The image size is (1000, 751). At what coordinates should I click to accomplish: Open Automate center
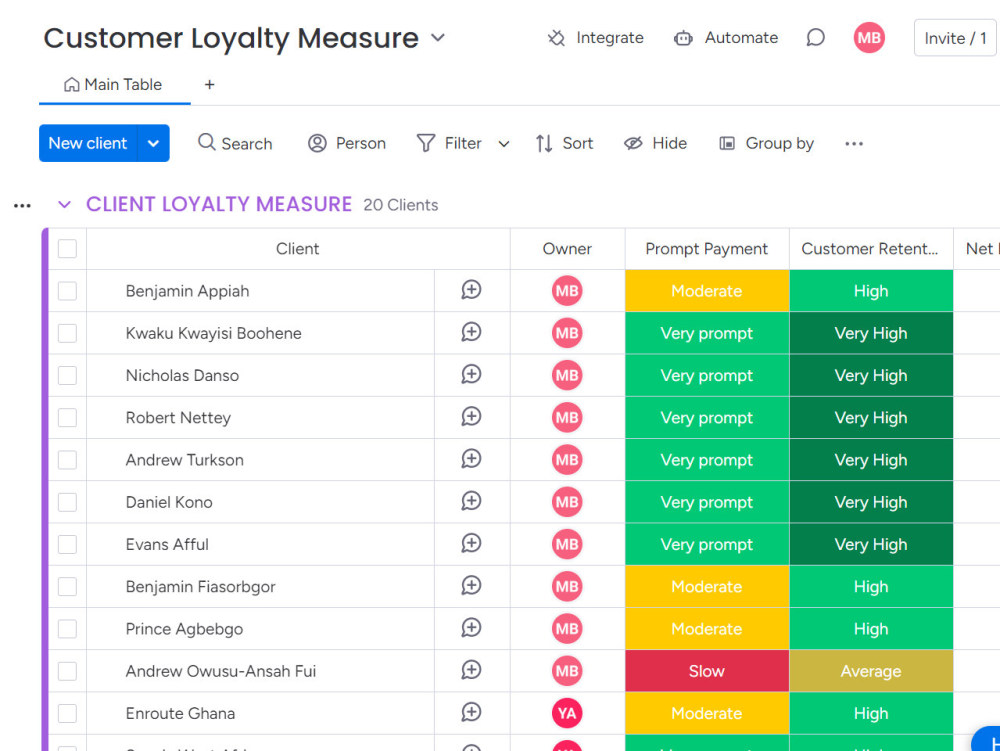click(x=726, y=38)
